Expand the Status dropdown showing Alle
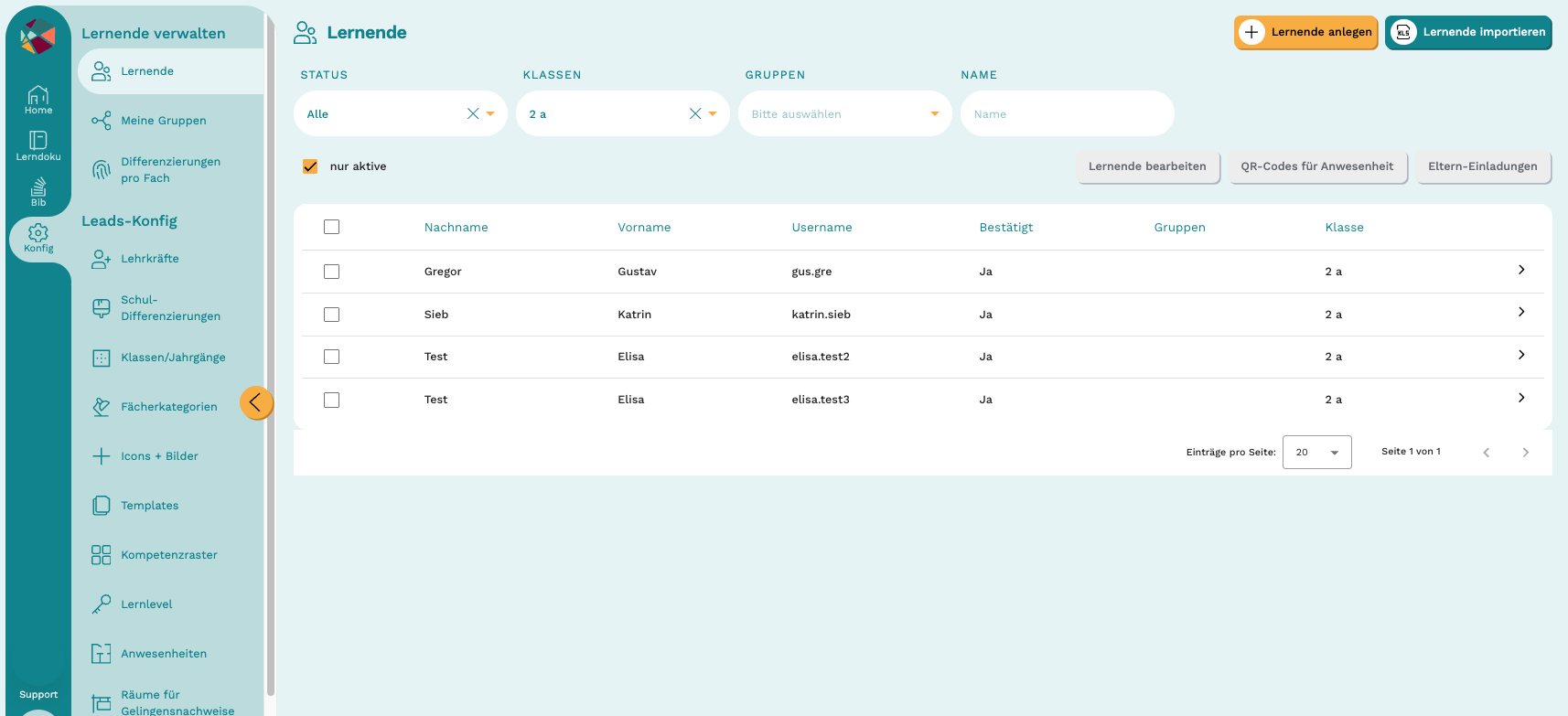 401,113
